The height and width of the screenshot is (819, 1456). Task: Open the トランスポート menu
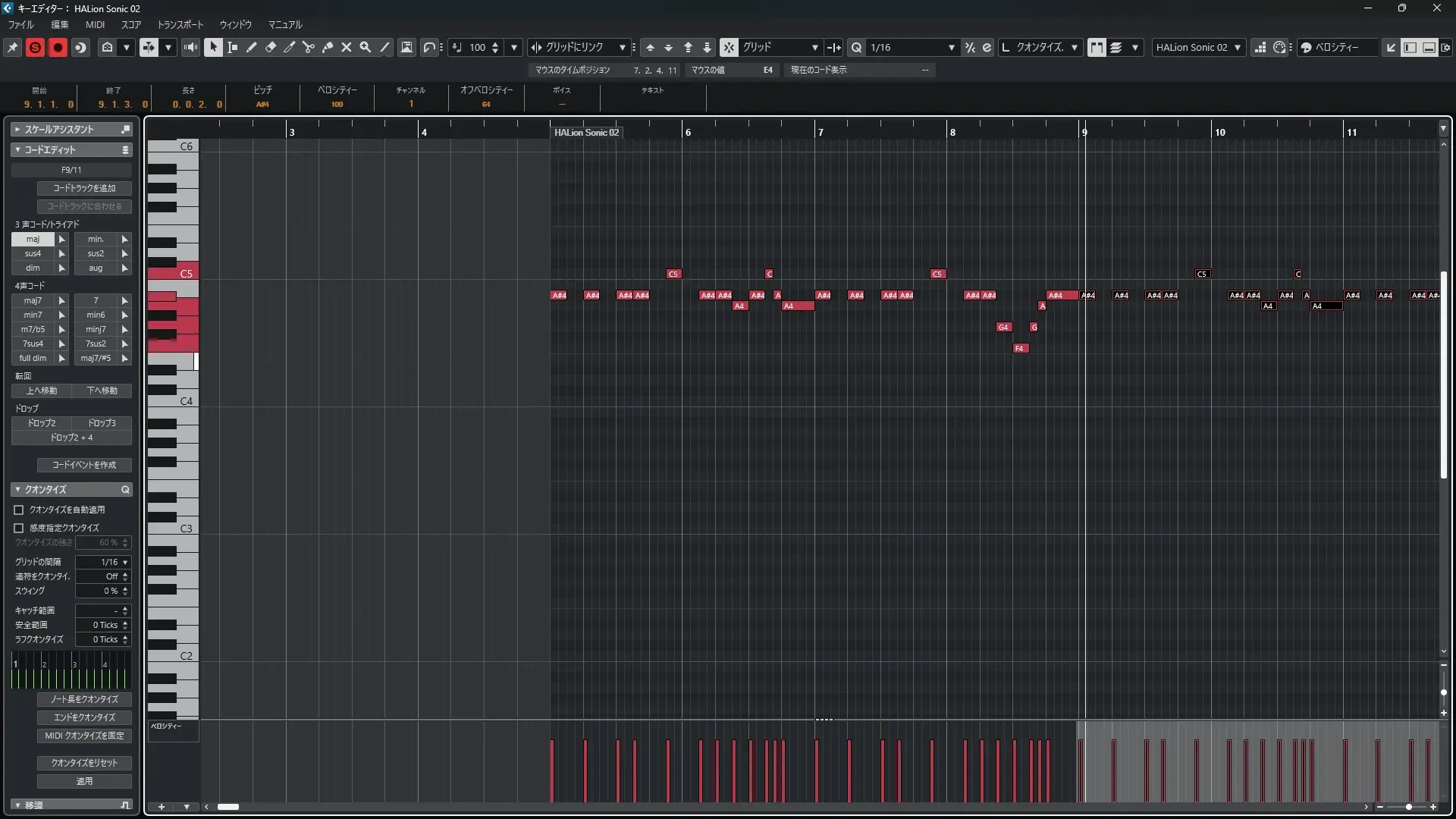[180, 24]
